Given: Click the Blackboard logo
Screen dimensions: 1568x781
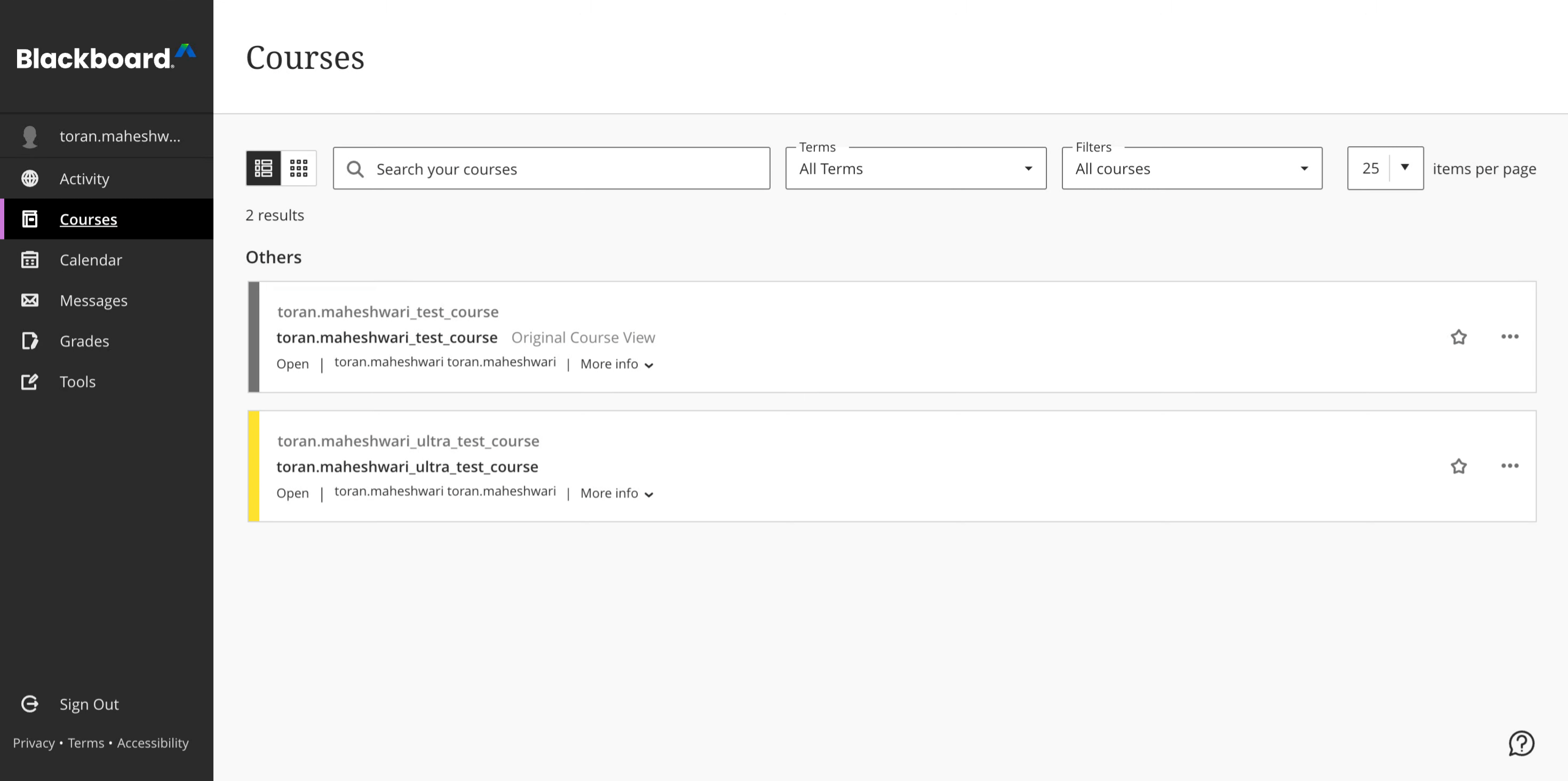Looking at the screenshot, I should pyautogui.click(x=106, y=57).
